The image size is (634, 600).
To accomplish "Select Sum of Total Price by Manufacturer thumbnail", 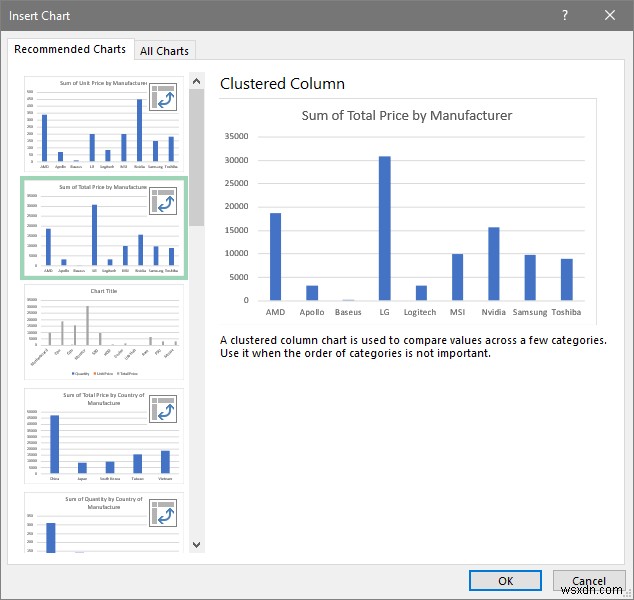I will pos(104,228).
